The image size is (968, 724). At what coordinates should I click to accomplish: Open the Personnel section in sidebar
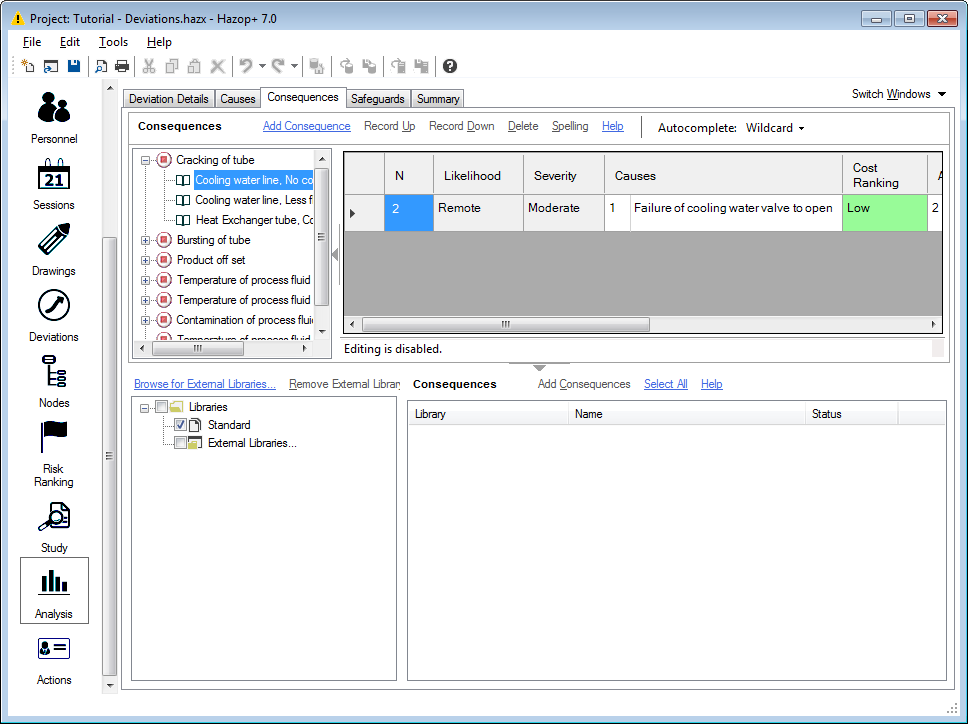(x=54, y=117)
